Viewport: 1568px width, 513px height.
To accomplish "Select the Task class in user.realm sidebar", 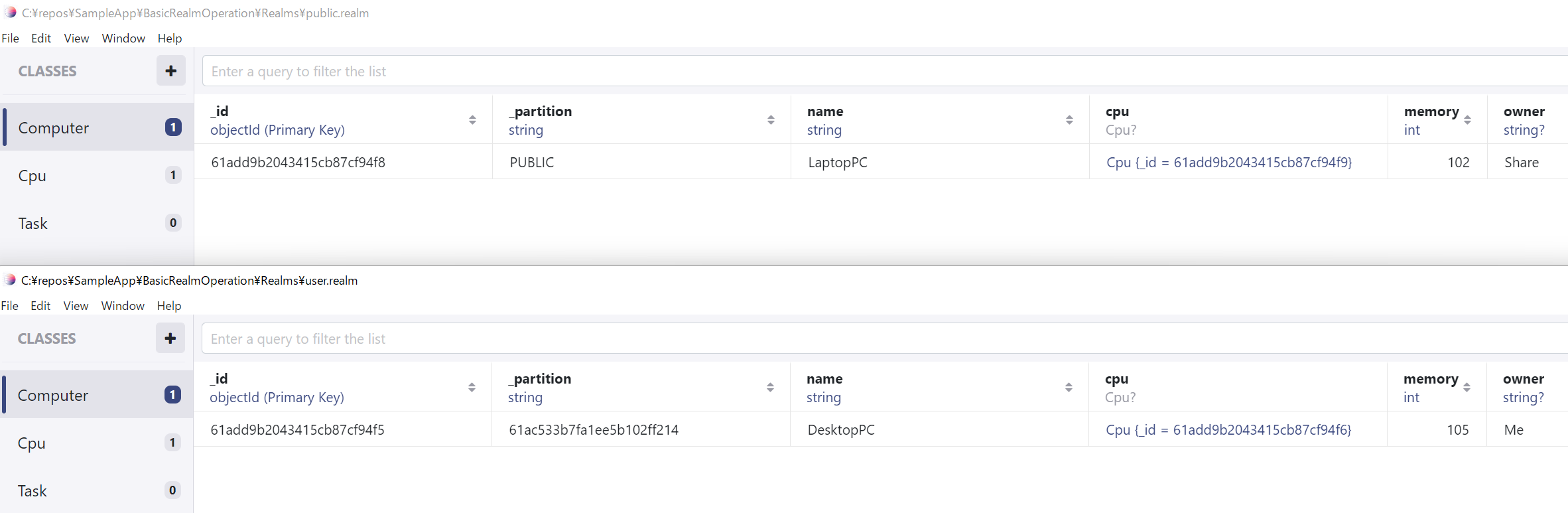I will [x=96, y=491].
